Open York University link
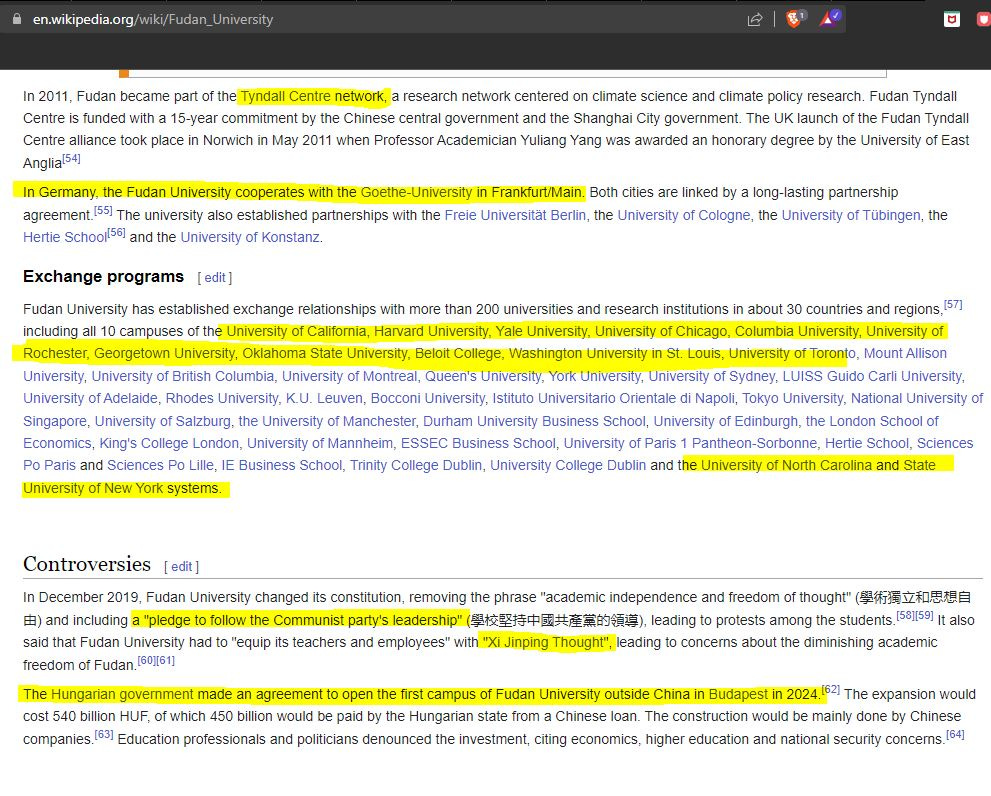The image size is (991, 796). coord(594,376)
